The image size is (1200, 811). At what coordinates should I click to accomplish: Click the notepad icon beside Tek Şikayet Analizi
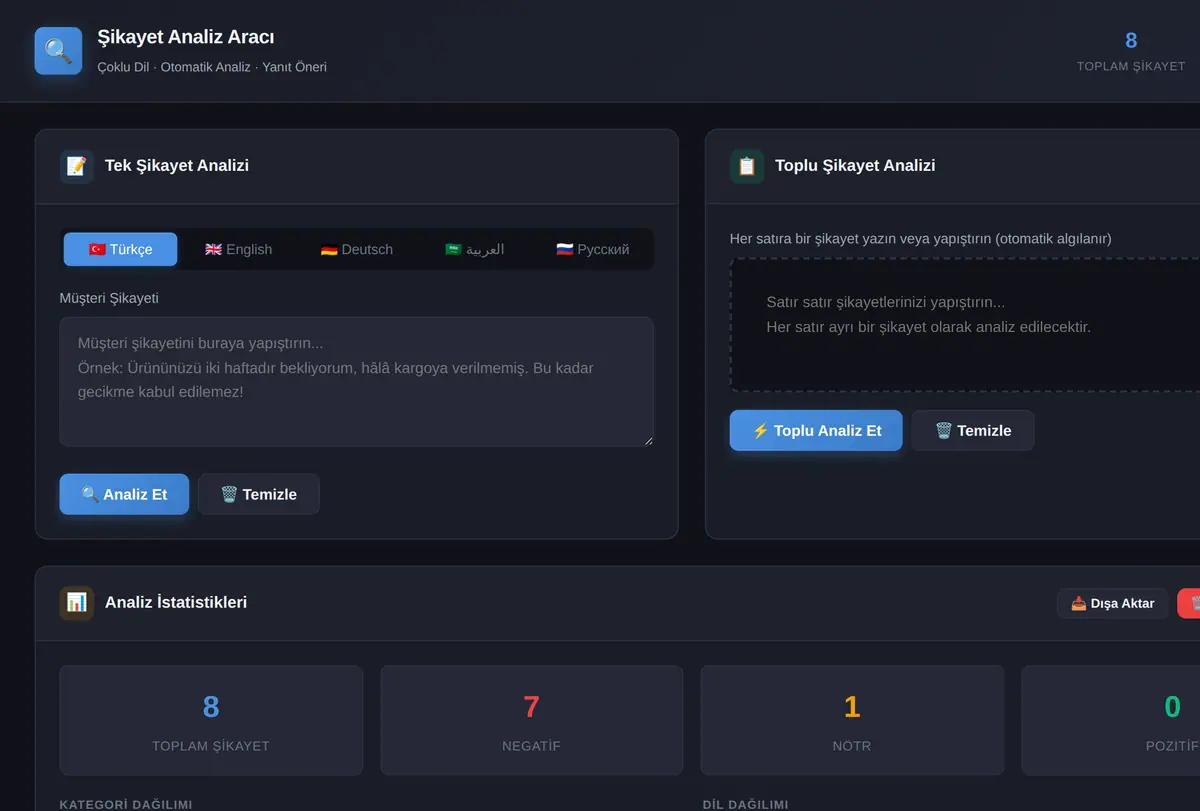coord(77,166)
